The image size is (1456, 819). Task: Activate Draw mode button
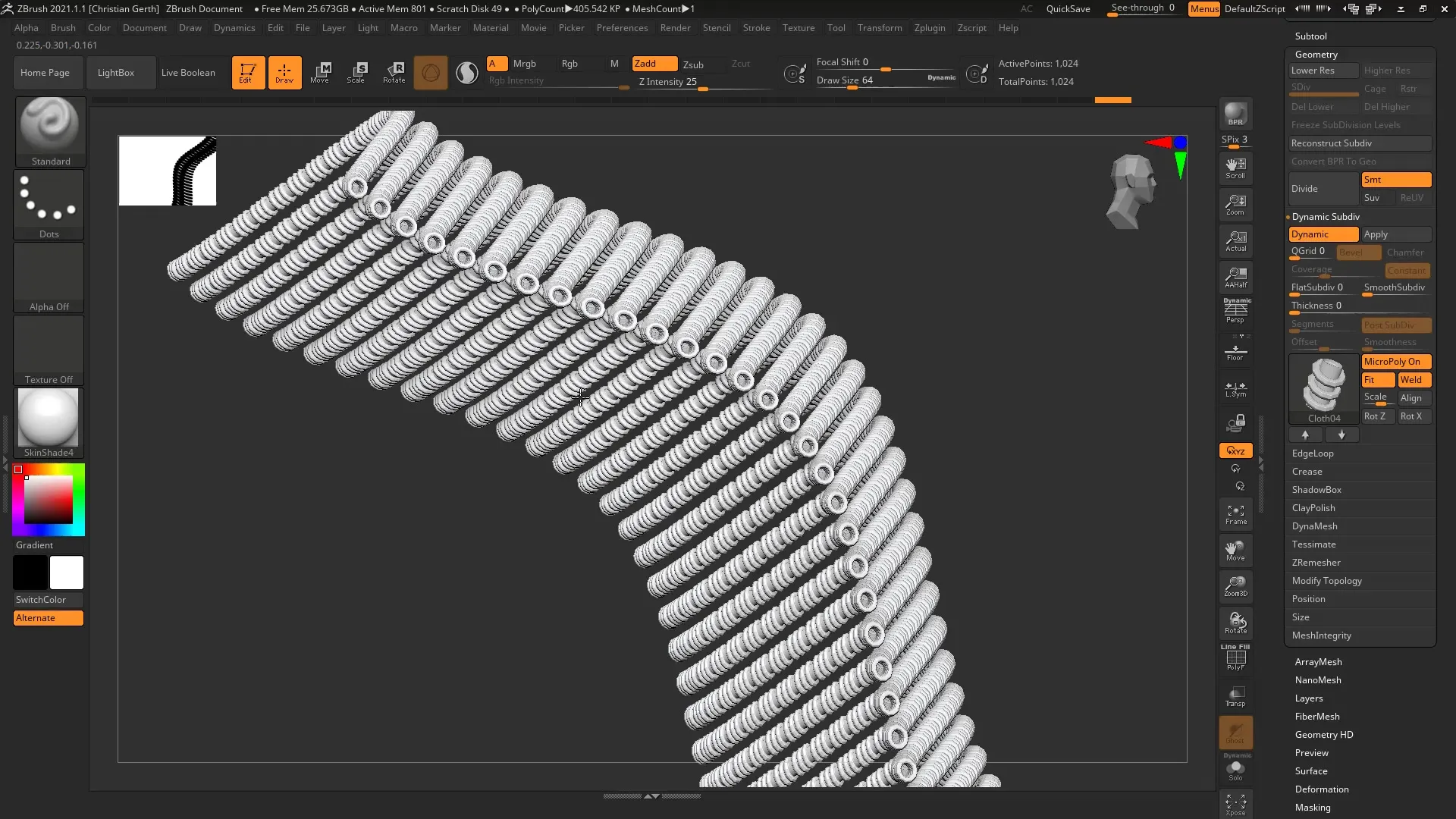click(x=284, y=73)
